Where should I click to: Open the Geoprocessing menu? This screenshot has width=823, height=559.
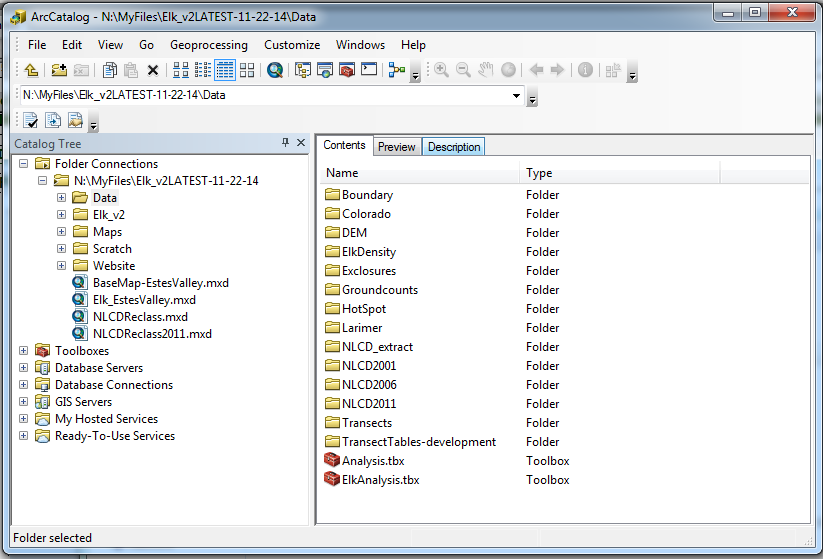pyautogui.click(x=208, y=45)
